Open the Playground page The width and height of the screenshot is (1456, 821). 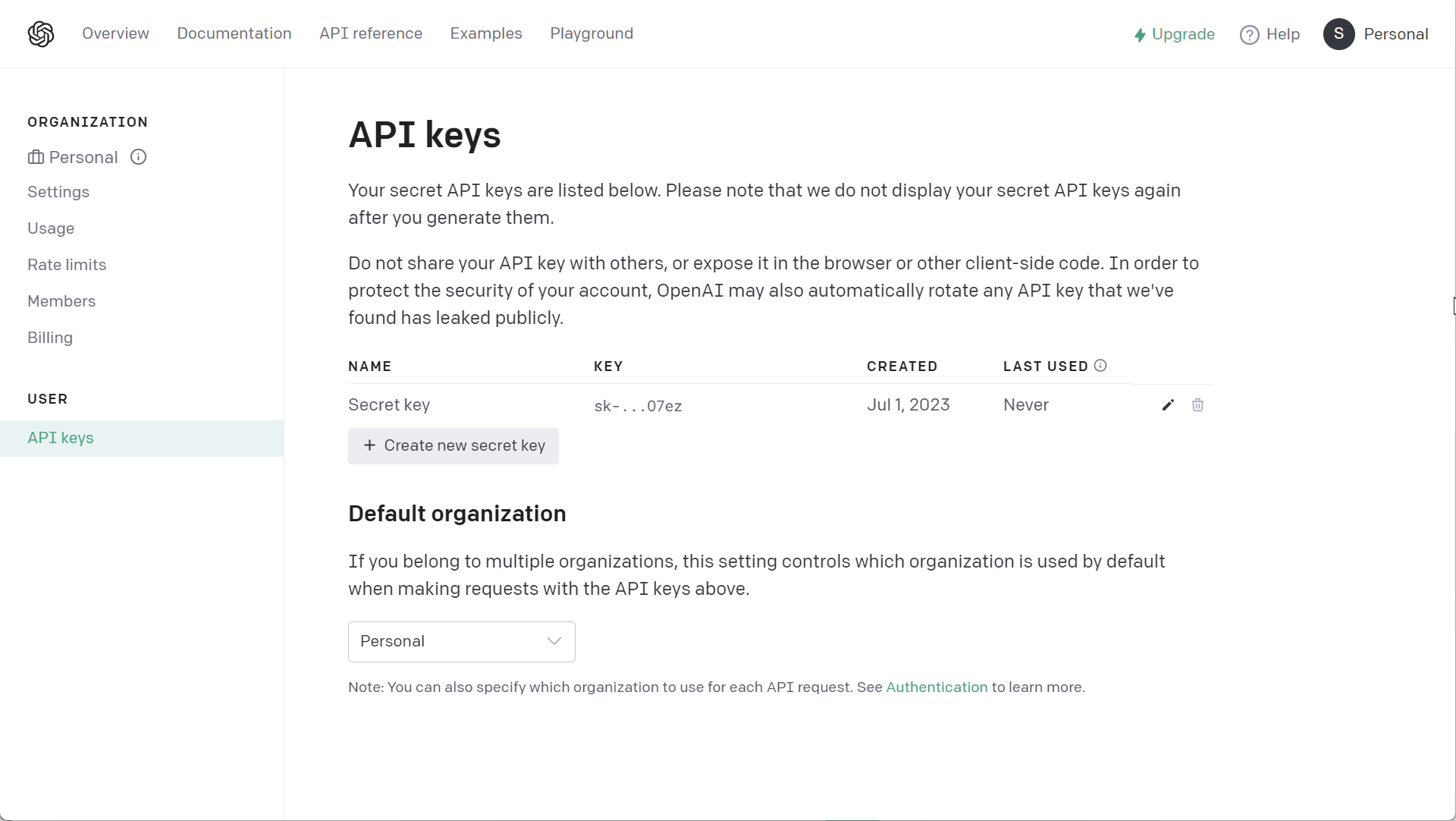coord(591,33)
